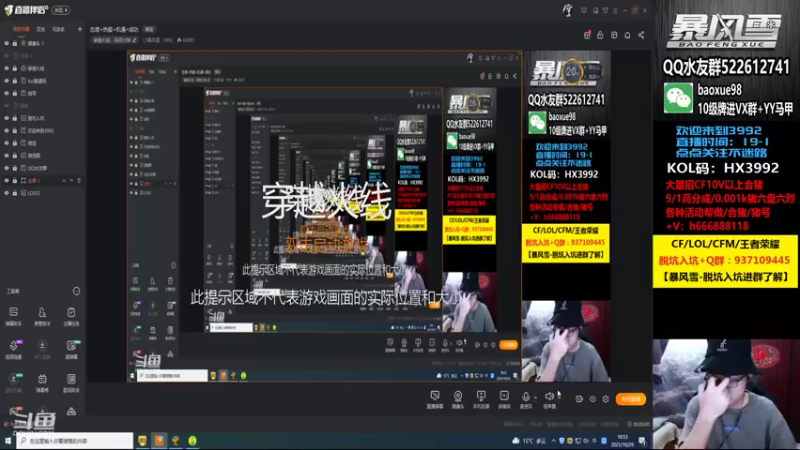Open the toolbox tool with the purple badge
The width and height of the screenshot is (800, 450).
click(x=14, y=349)
